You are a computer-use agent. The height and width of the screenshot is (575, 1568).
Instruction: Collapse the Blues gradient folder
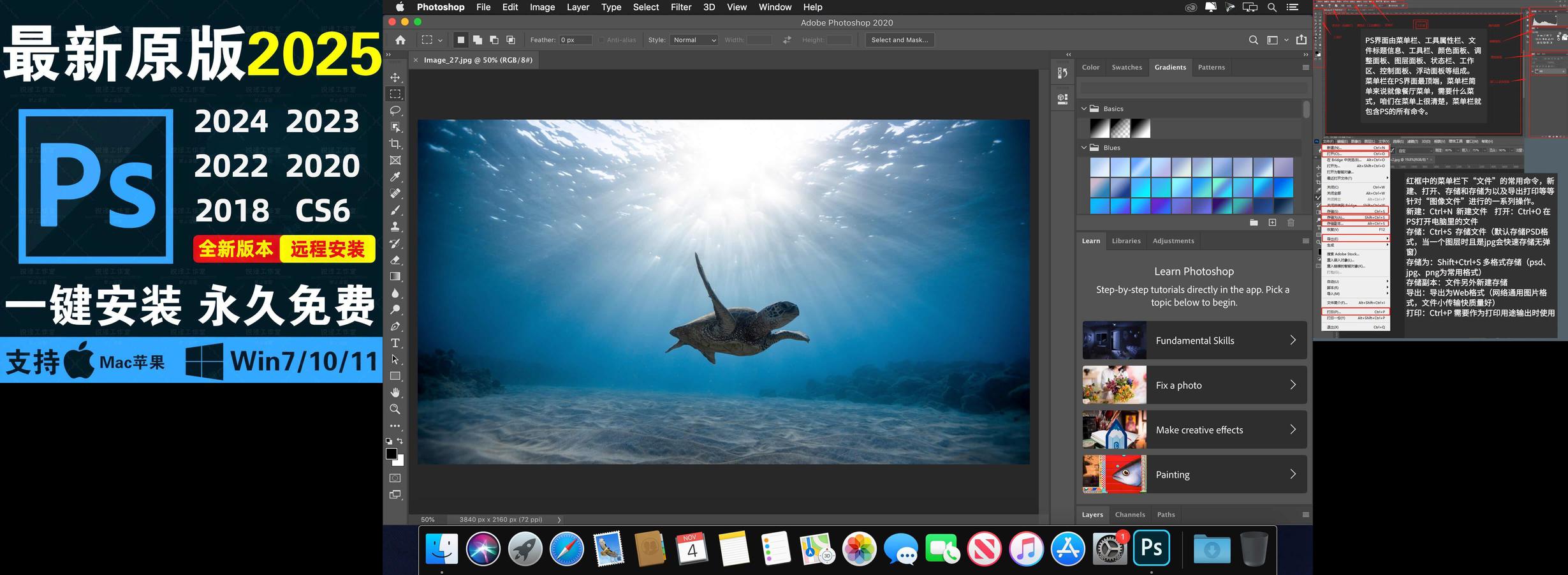[x=1084, y=147]
